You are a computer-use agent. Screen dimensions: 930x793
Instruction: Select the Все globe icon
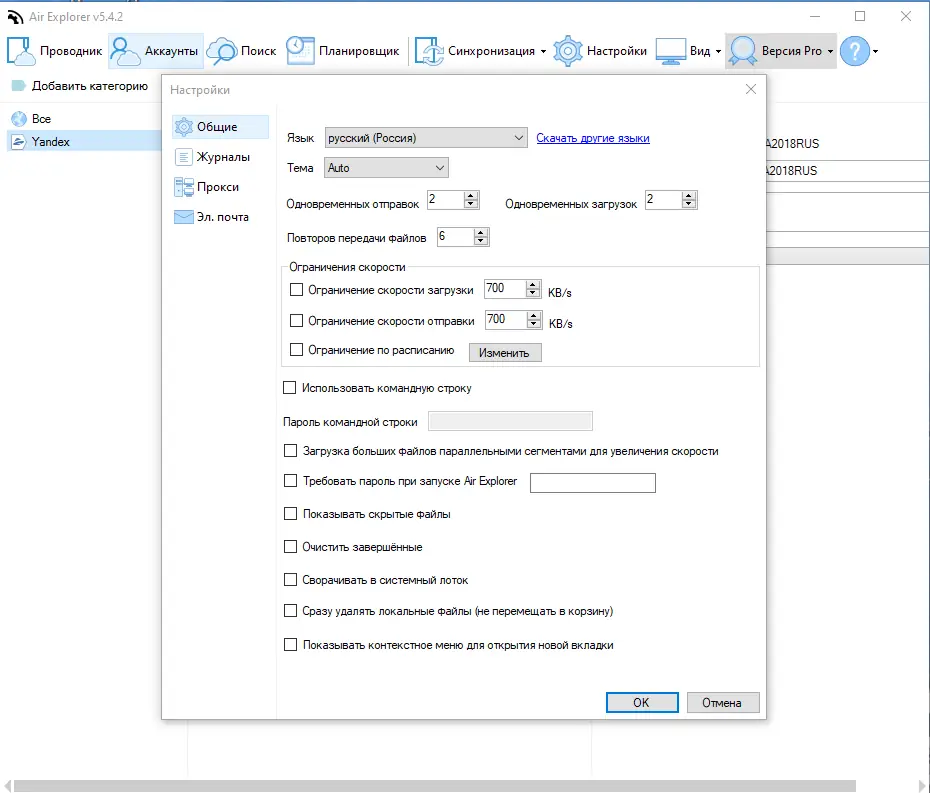tap(19, 119)
